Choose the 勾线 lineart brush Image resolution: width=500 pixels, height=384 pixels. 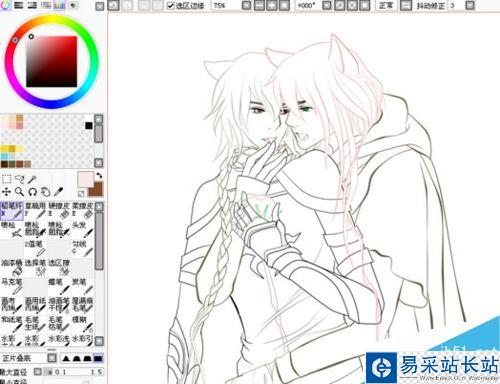click(83, 248)
